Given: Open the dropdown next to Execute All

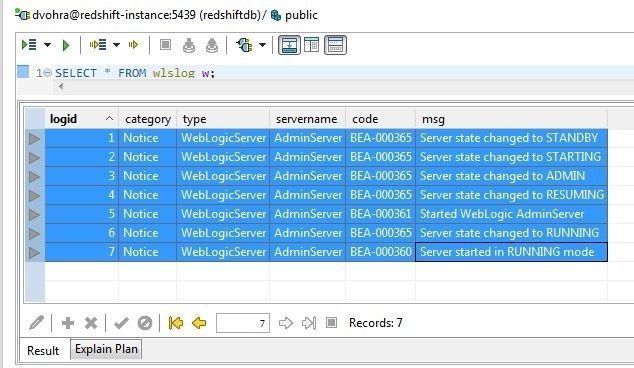Looking at the screenshot, I should point(47,45).
